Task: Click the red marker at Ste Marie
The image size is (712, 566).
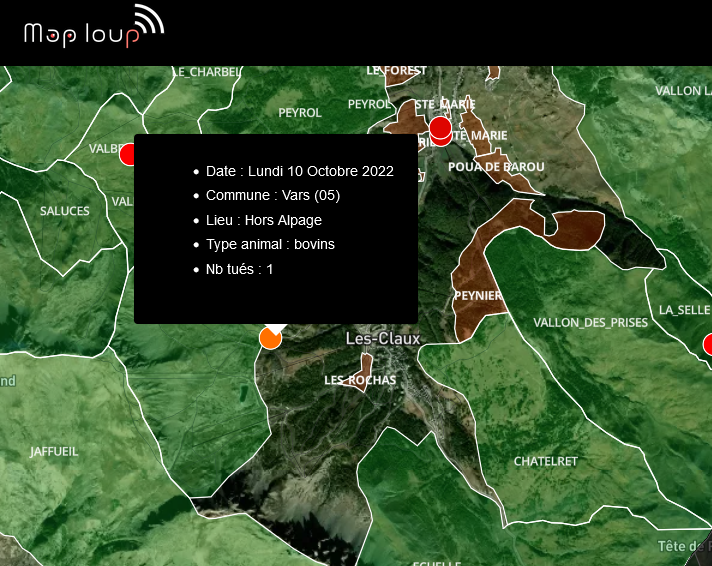Action: (x=440, y=128)
